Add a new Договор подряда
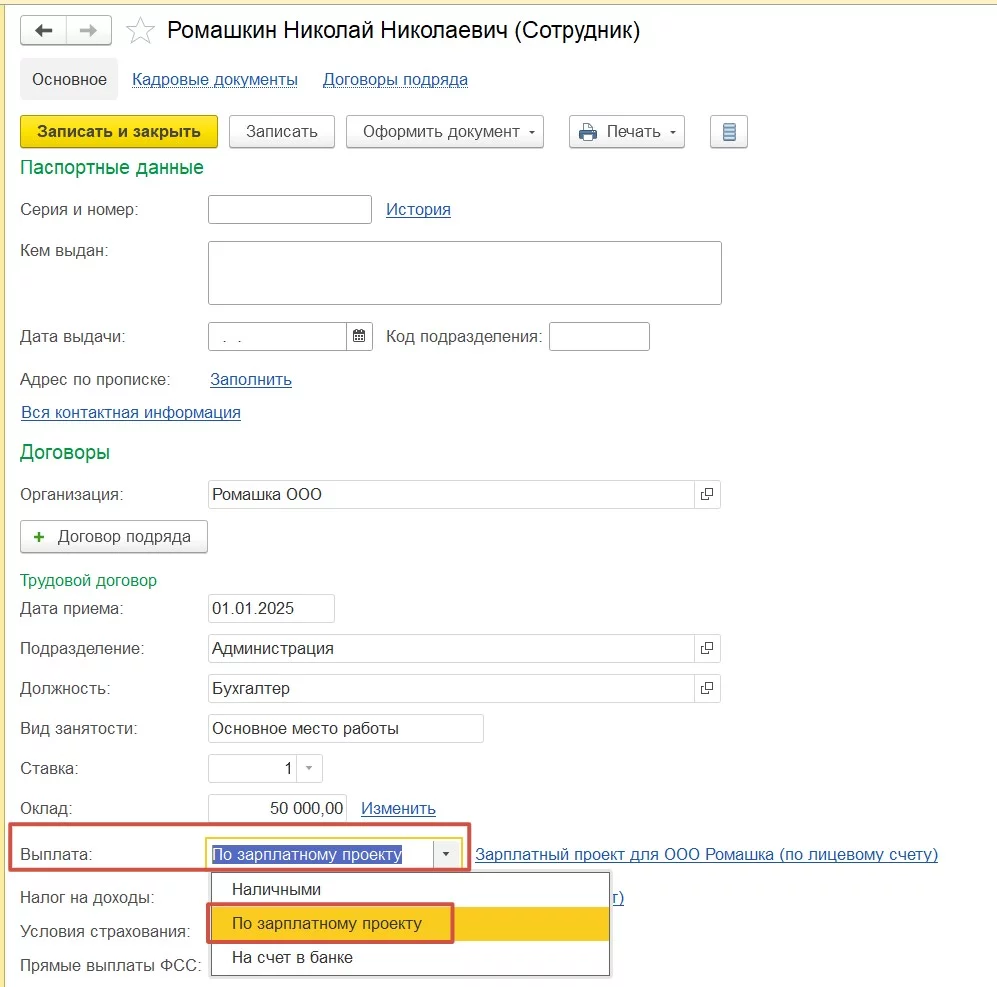The height and width of the screenshot is (987, 997). (113, 536)
